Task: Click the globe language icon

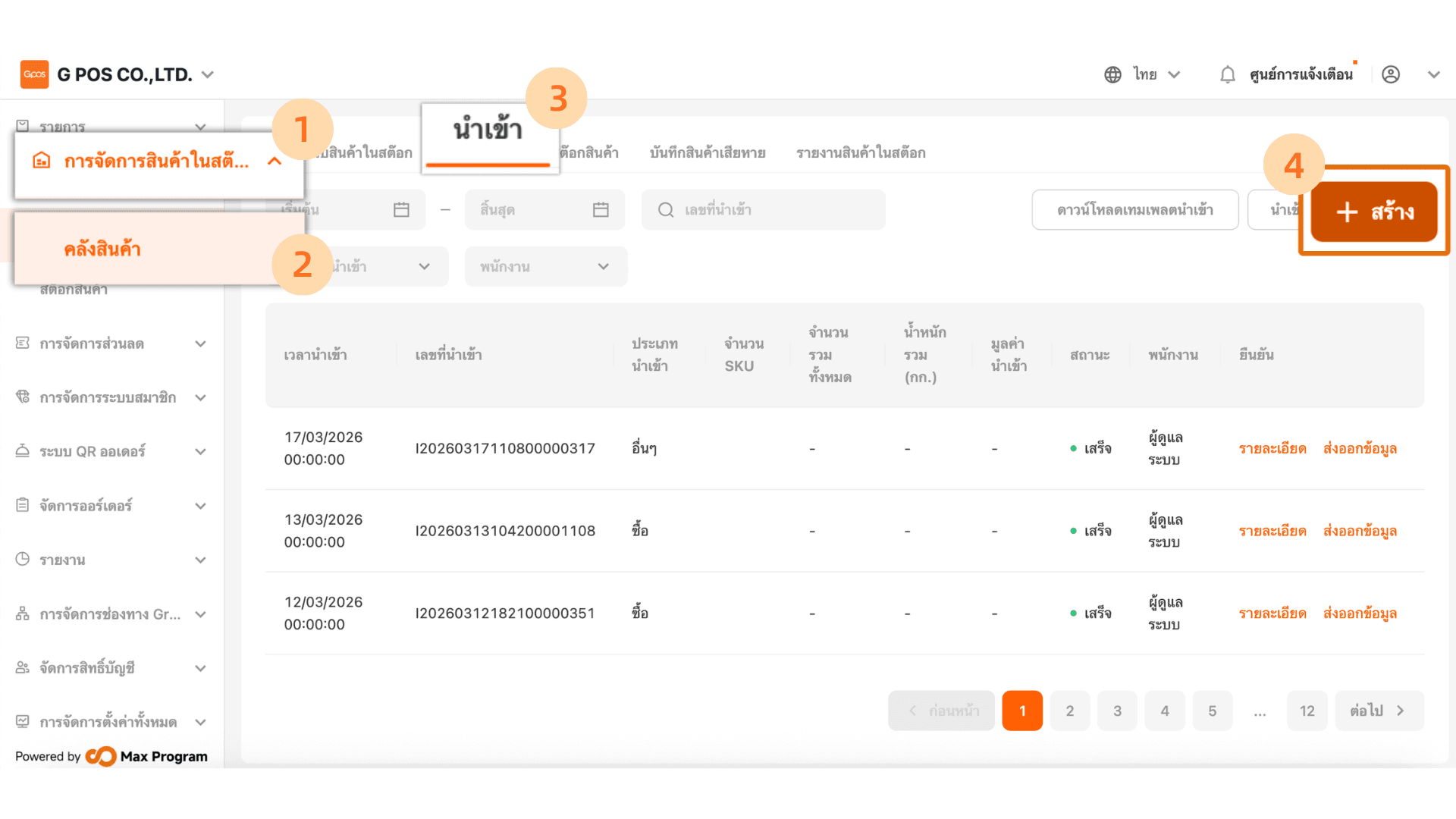Action: pyautogui.click(x=1112, y=74)
